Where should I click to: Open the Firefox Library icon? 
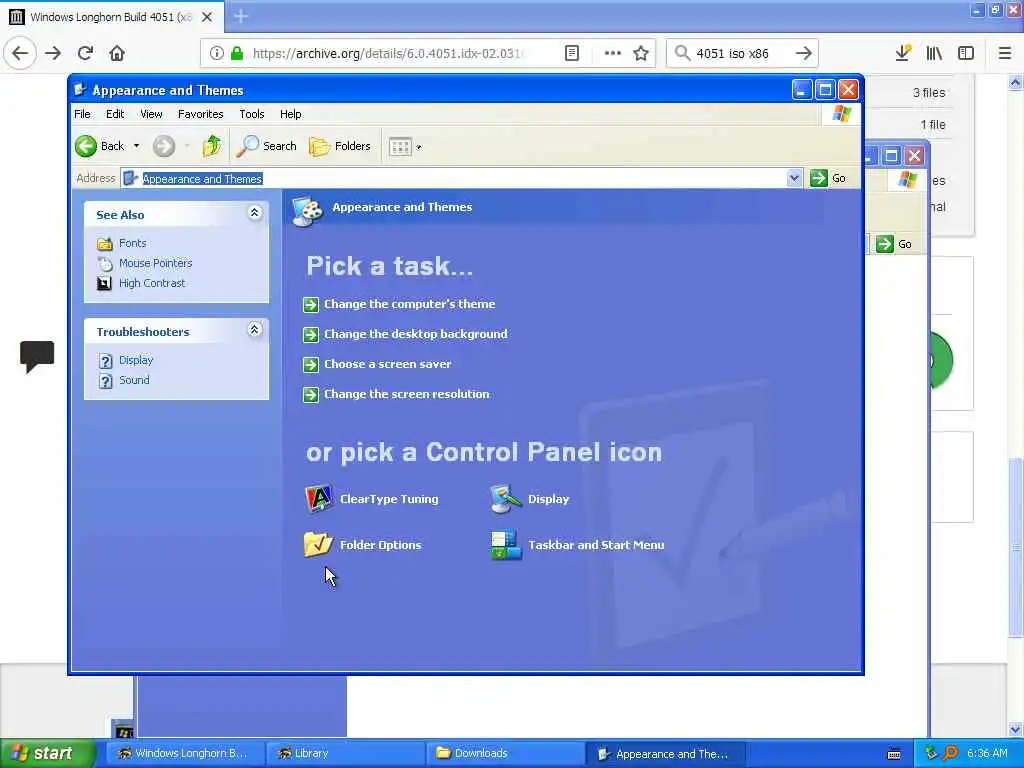click(934, 53)
